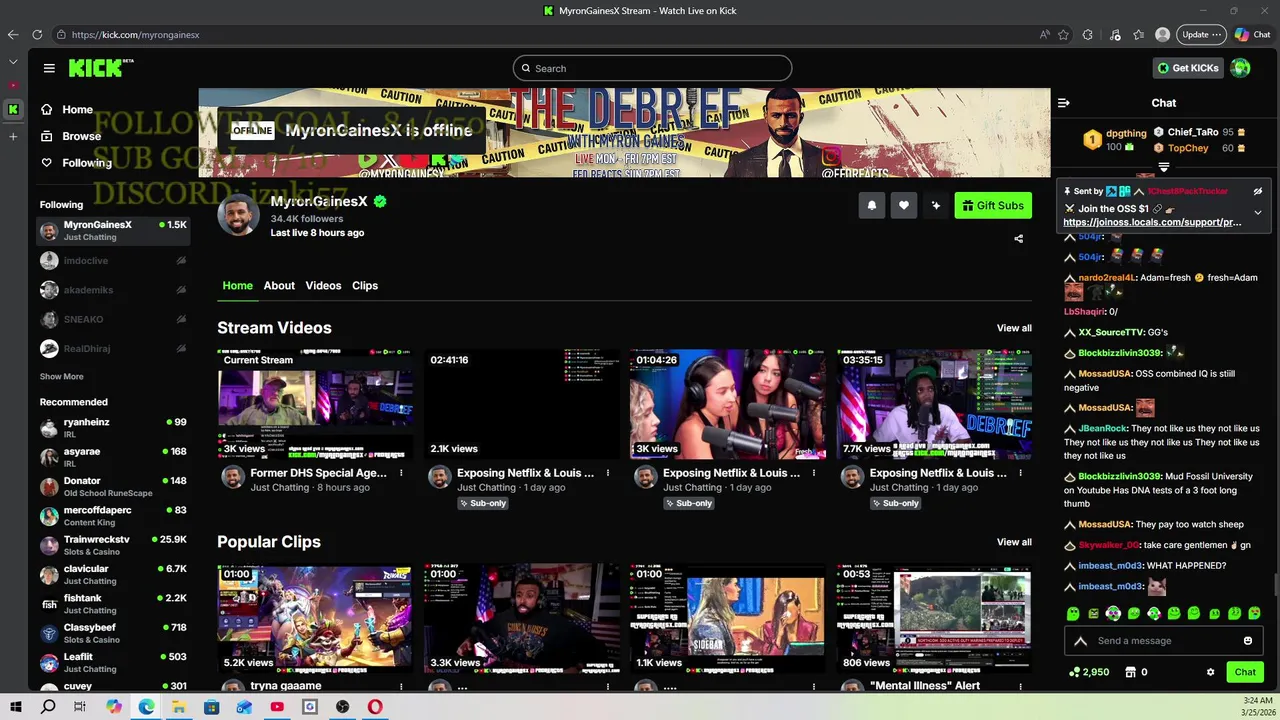This screenshot has width=1280, height=720.
Task: Open the YouTube taskbar icon
Action: tap(277, 707)
